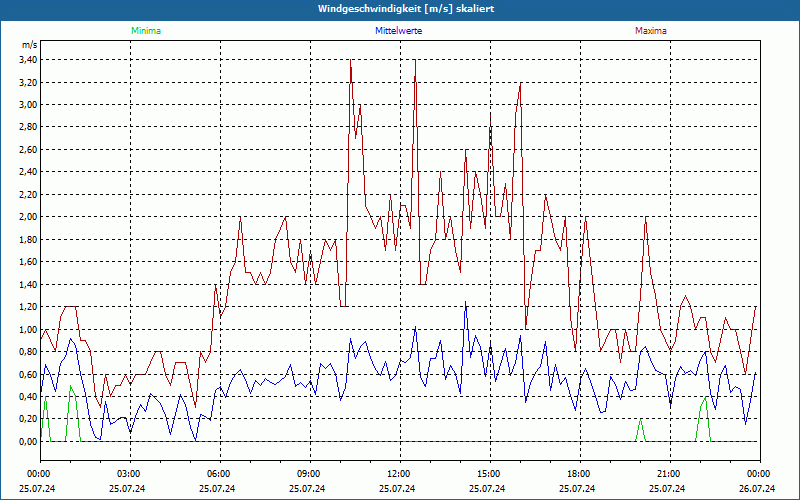Click the '2,00' y-axis value

point(29,217)
